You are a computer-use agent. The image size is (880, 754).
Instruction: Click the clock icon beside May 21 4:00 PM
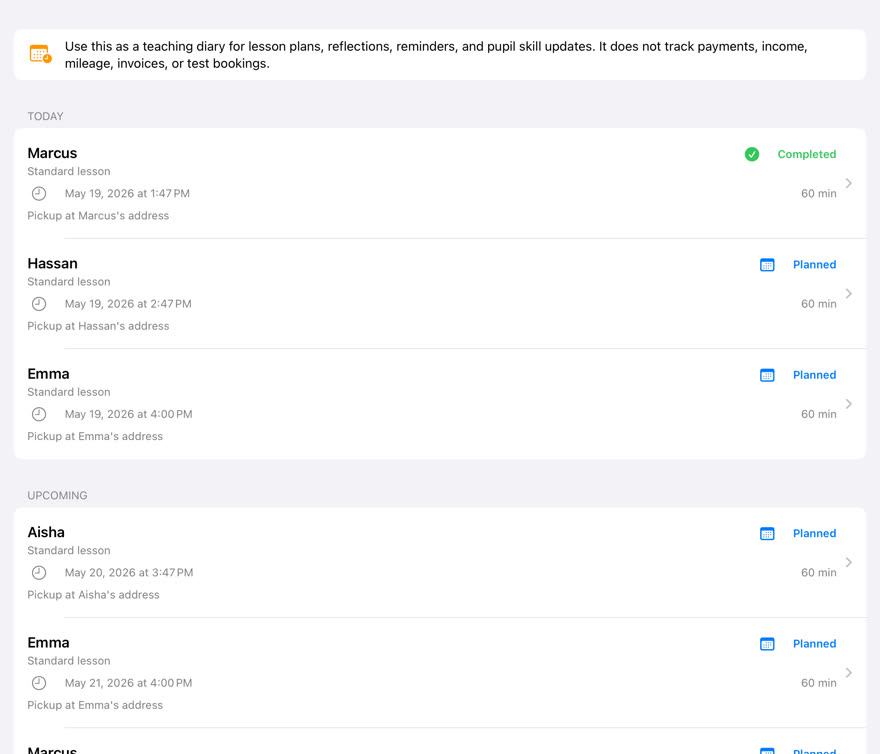tap(39, 683)
